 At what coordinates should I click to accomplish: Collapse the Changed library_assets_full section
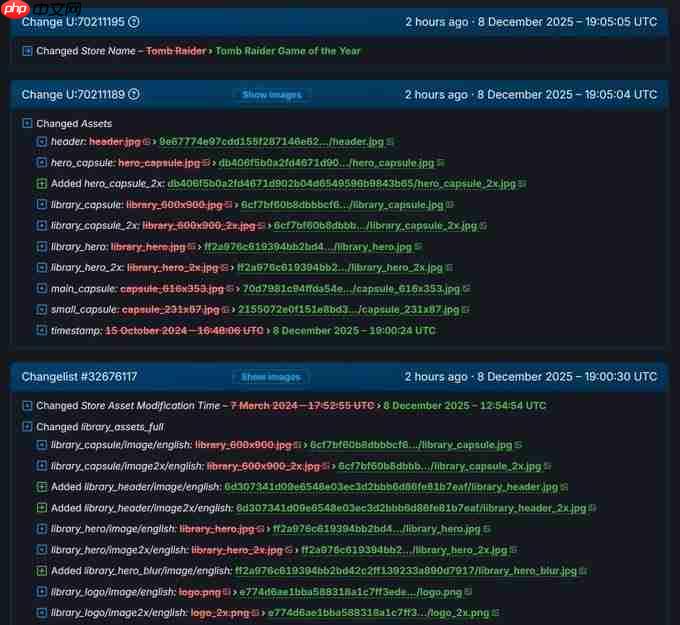tap(27, 427)
